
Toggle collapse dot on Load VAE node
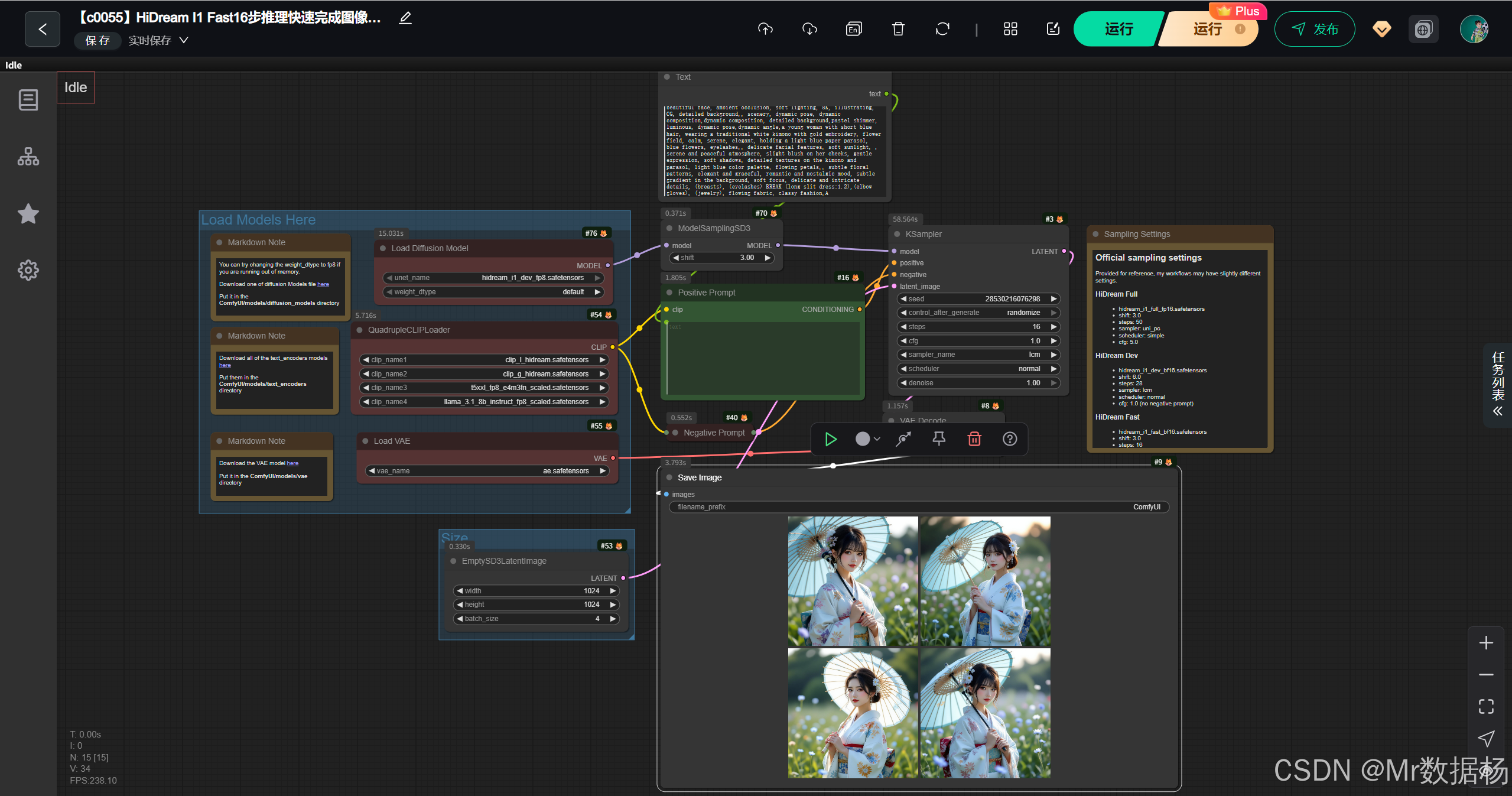(x=365, y=441)
